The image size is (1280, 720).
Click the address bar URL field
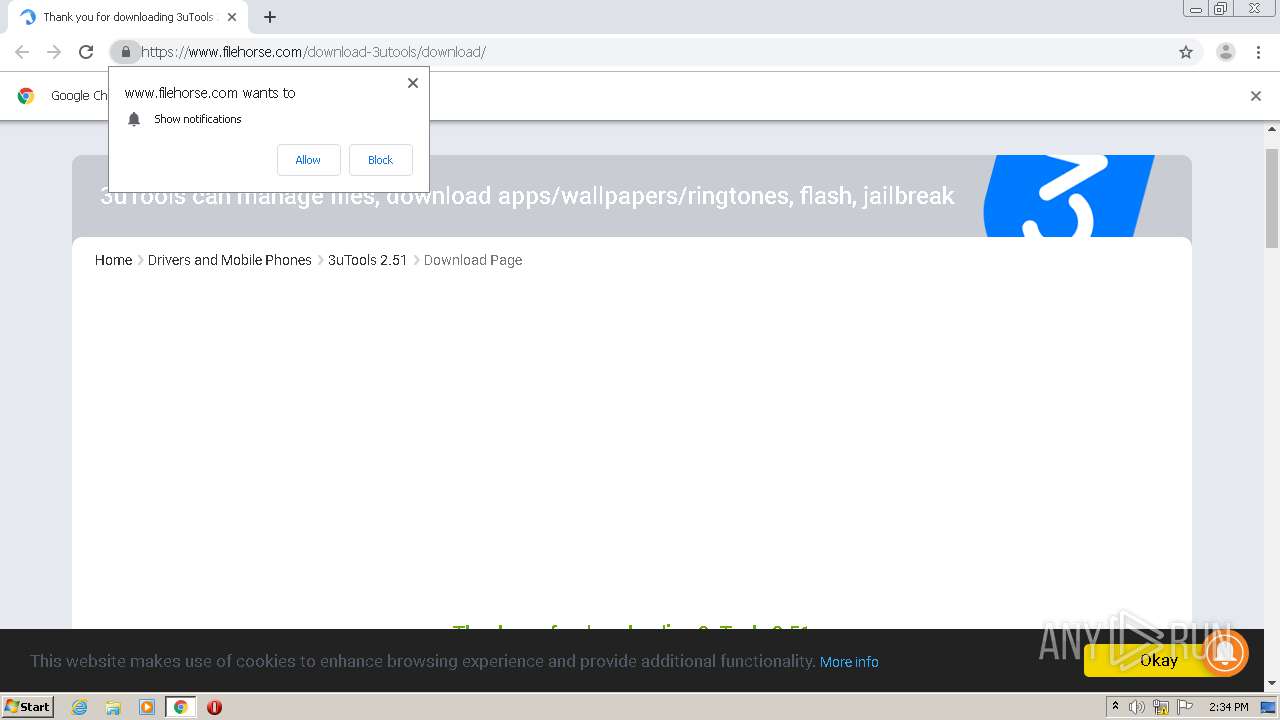click(x=655, y=52)
